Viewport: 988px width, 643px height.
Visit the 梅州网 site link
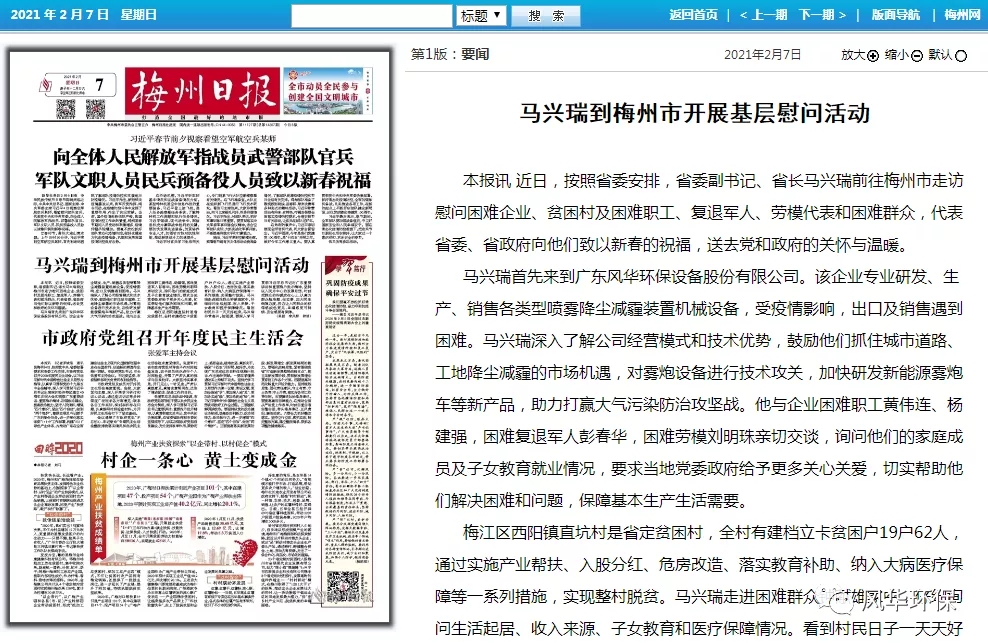click(x=962, y=15)
